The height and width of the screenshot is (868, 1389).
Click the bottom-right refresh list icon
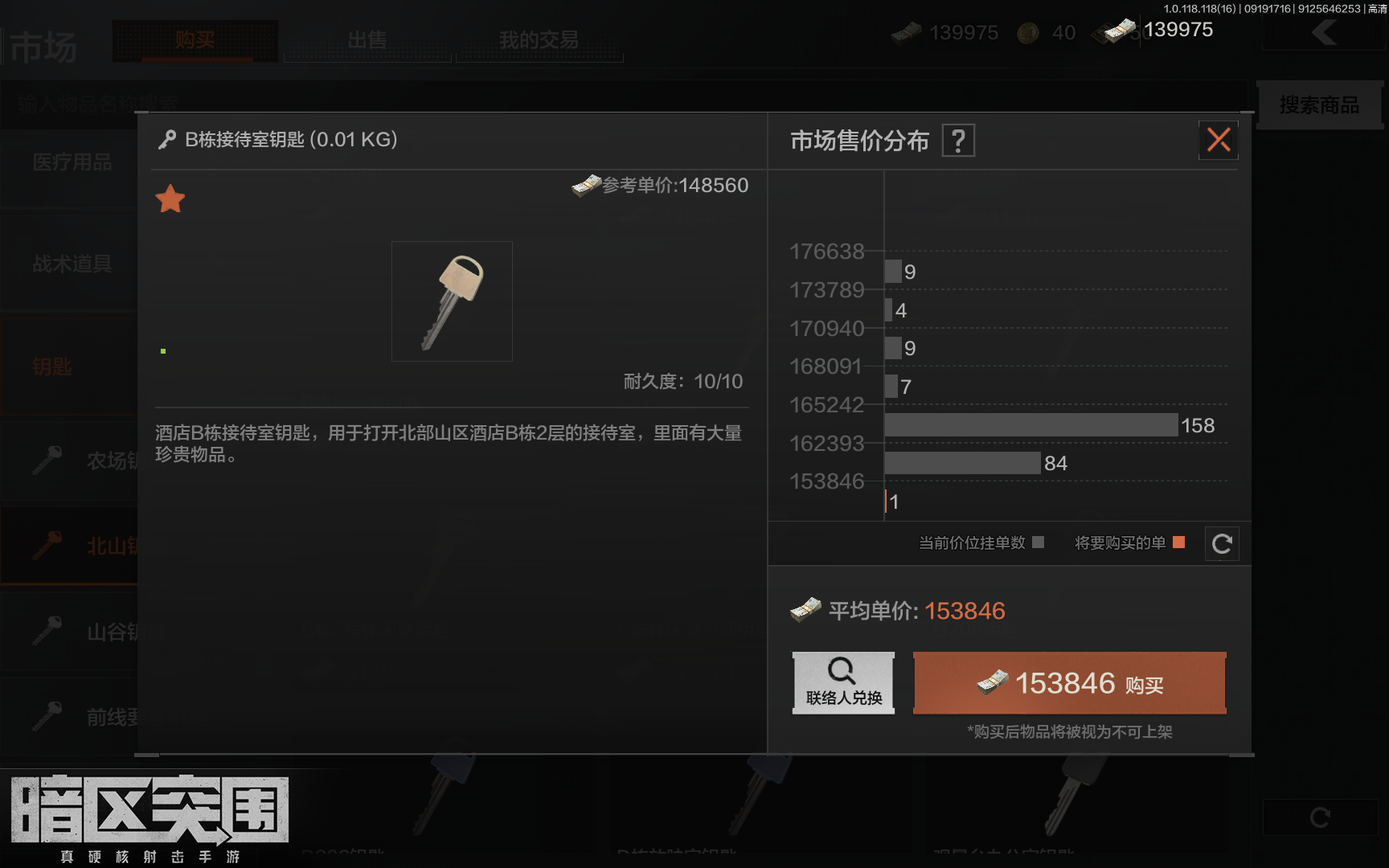pyautogui.click(x=1320, y=817)
